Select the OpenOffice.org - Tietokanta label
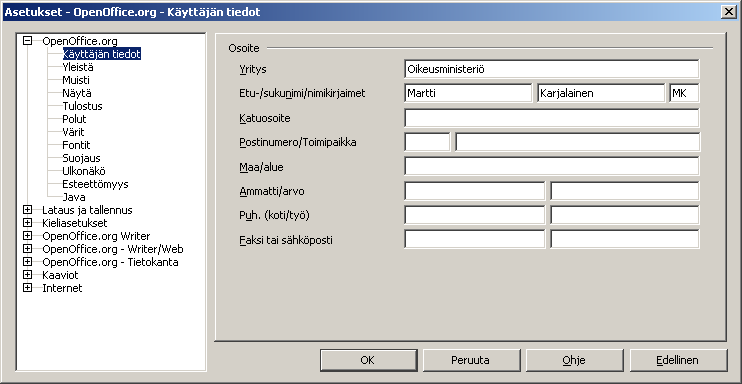Image resolution: width=742 pixels, height=384 pixels. point(110,262)
